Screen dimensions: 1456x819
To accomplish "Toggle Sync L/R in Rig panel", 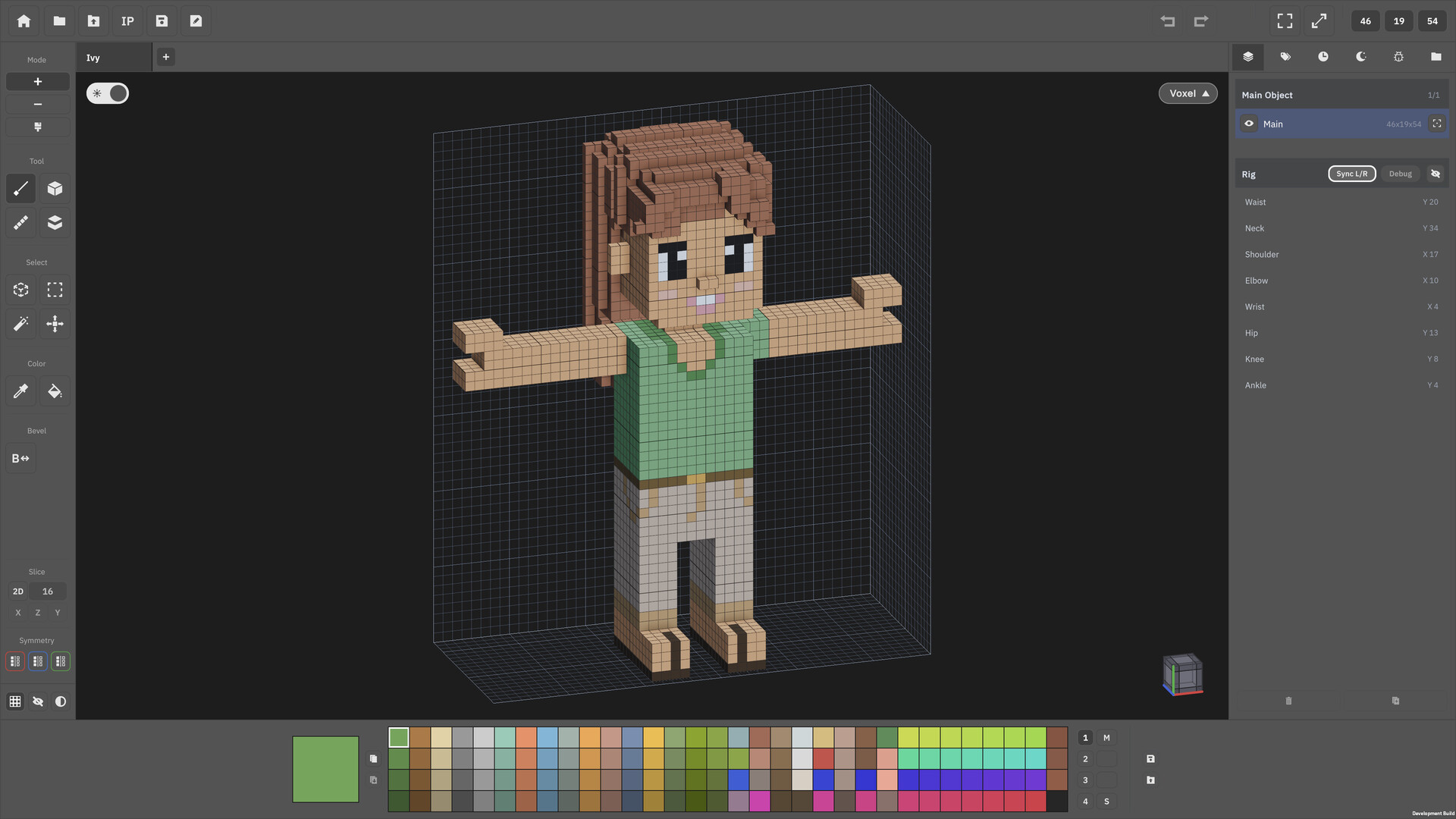I will point(1351,174).
